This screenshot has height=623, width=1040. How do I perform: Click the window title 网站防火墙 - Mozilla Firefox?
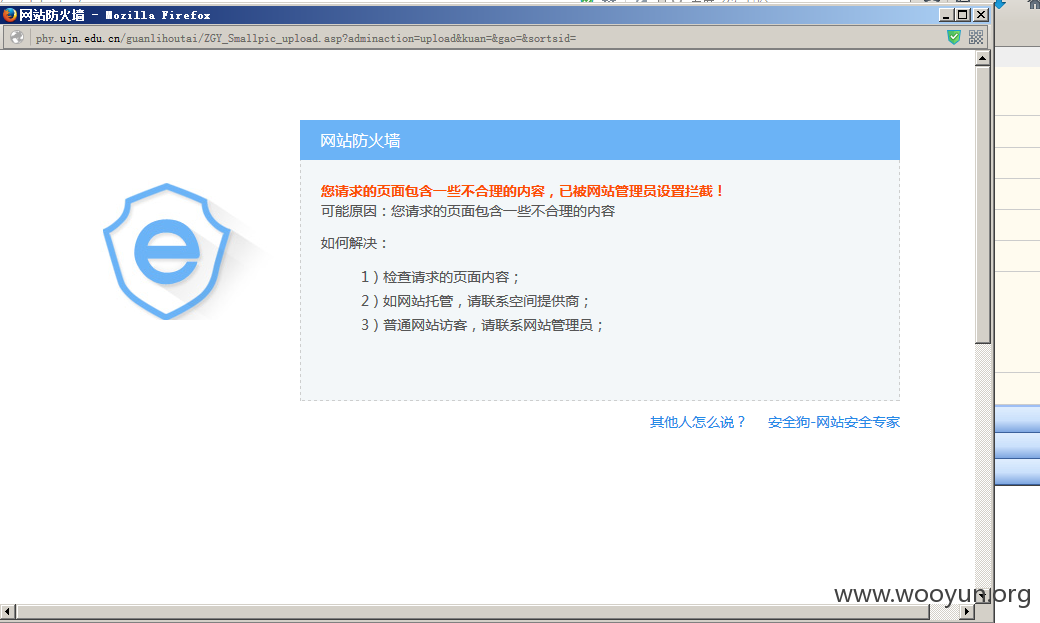pos(115,15)
